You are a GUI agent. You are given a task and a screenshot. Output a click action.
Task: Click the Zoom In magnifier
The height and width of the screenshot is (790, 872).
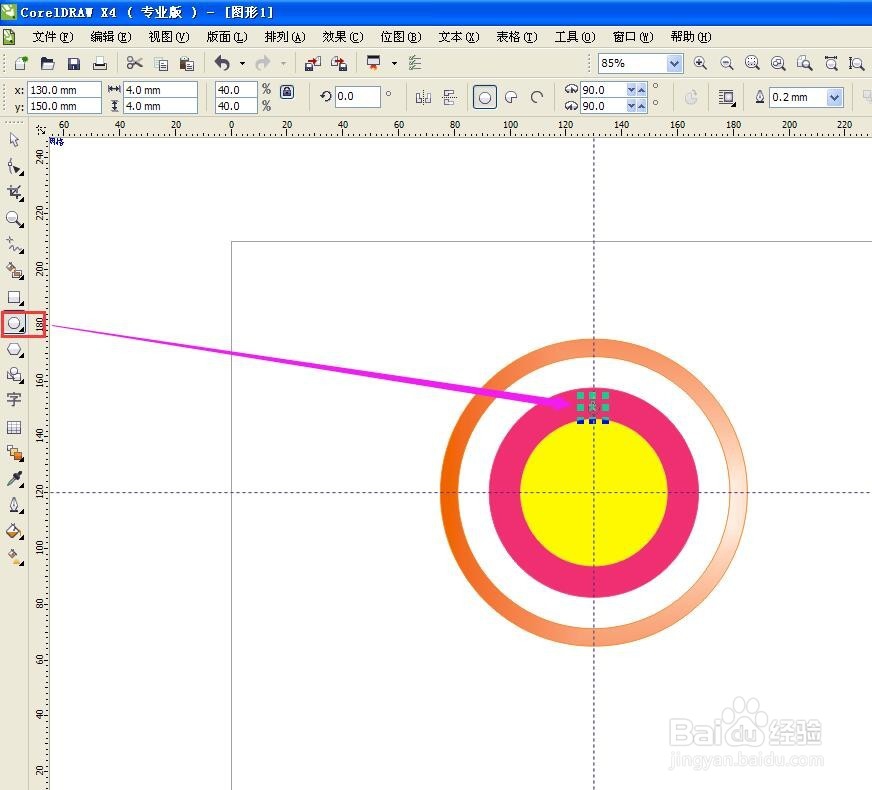click(x=700, y=63)
